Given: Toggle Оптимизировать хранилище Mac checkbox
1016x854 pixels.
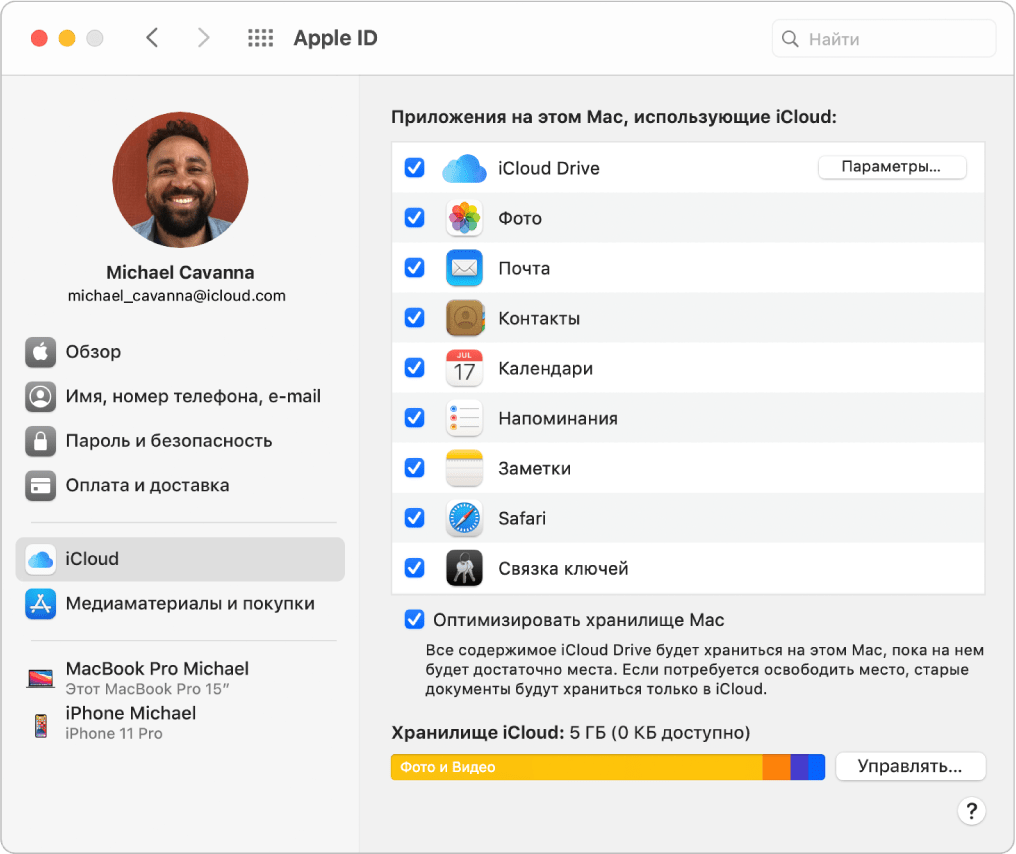Looking at the screenshot, I should coord(414,620).
